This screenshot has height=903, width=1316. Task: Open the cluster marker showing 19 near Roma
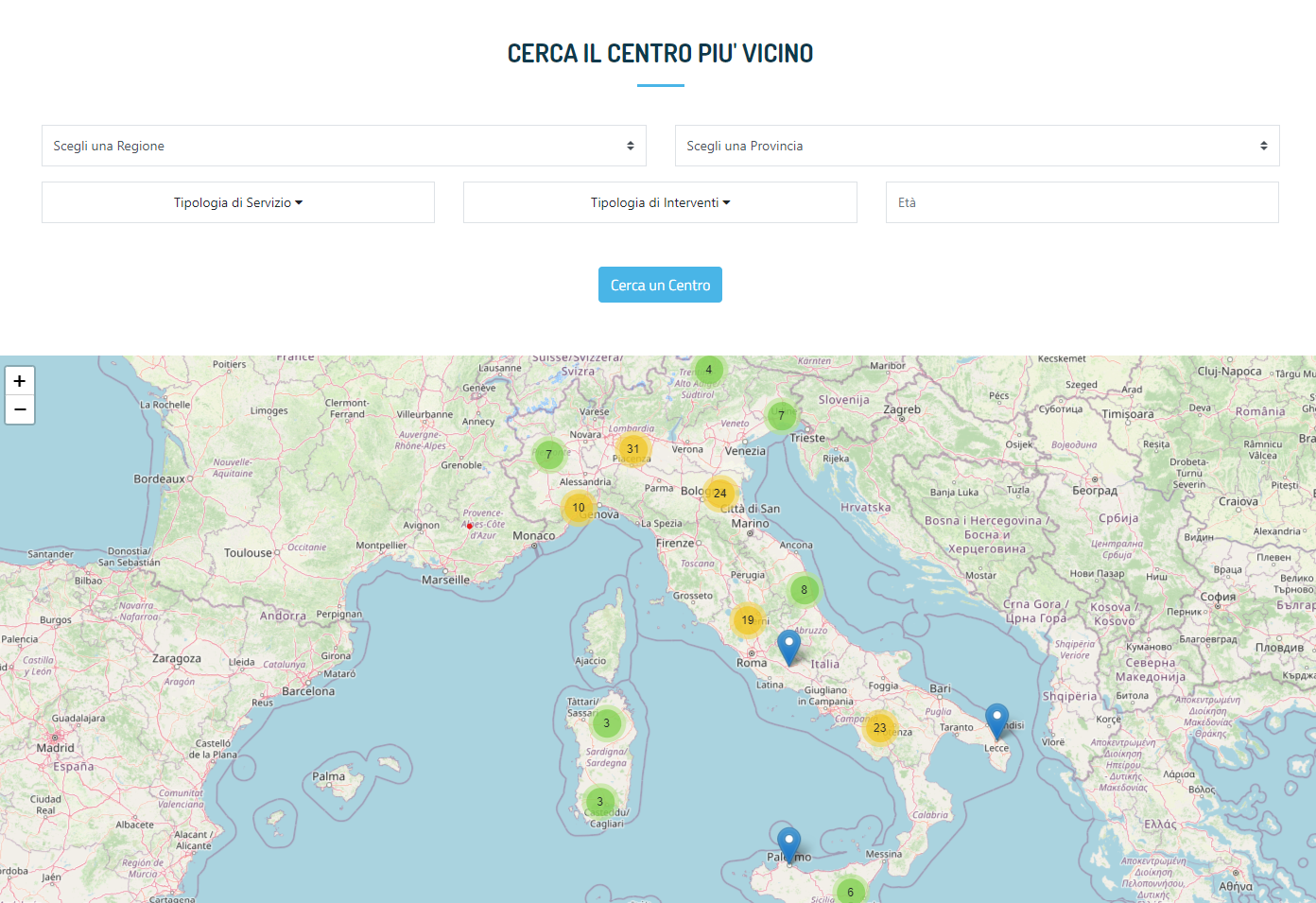click(x=748, y=620)
